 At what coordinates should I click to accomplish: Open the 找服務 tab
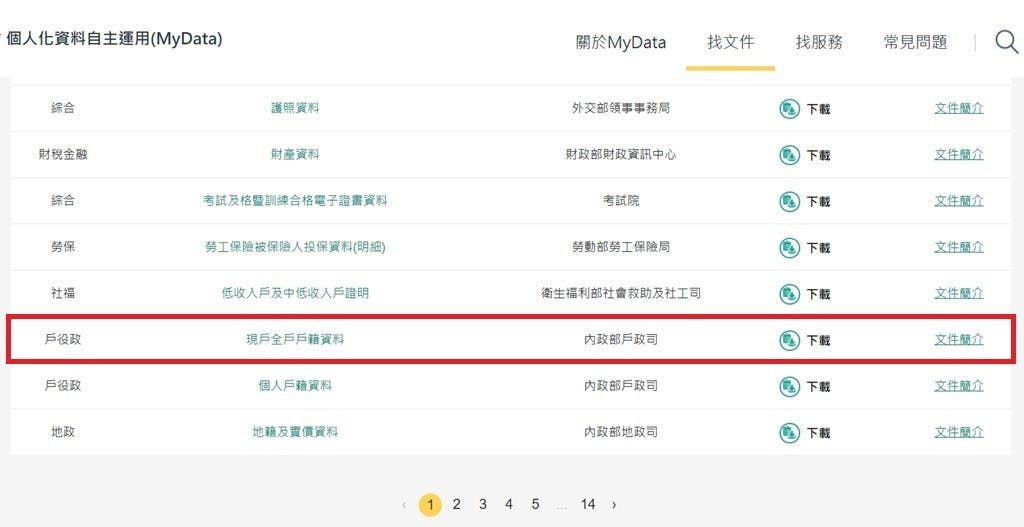tap(819, 42)
